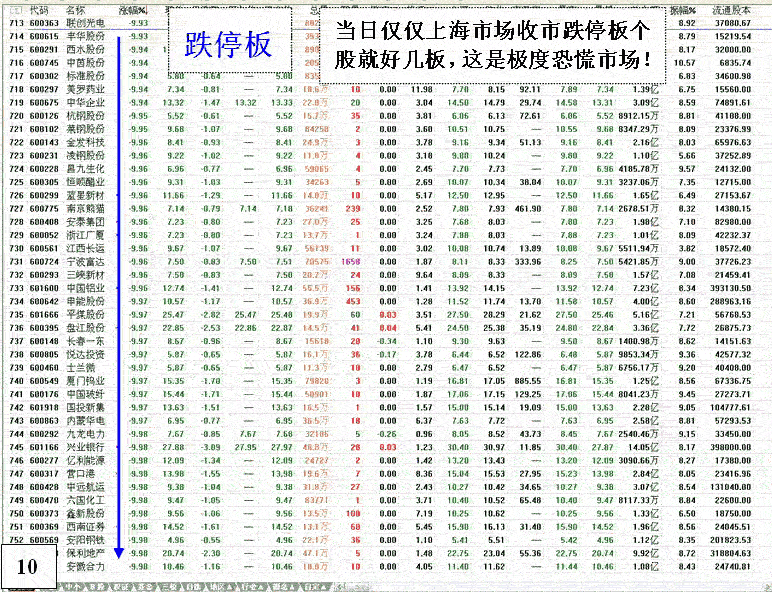Click the horizontal scrollbar at bottom
Image resolution: width=772 pixels, height=592 pixels.
(x=550, y=587)
